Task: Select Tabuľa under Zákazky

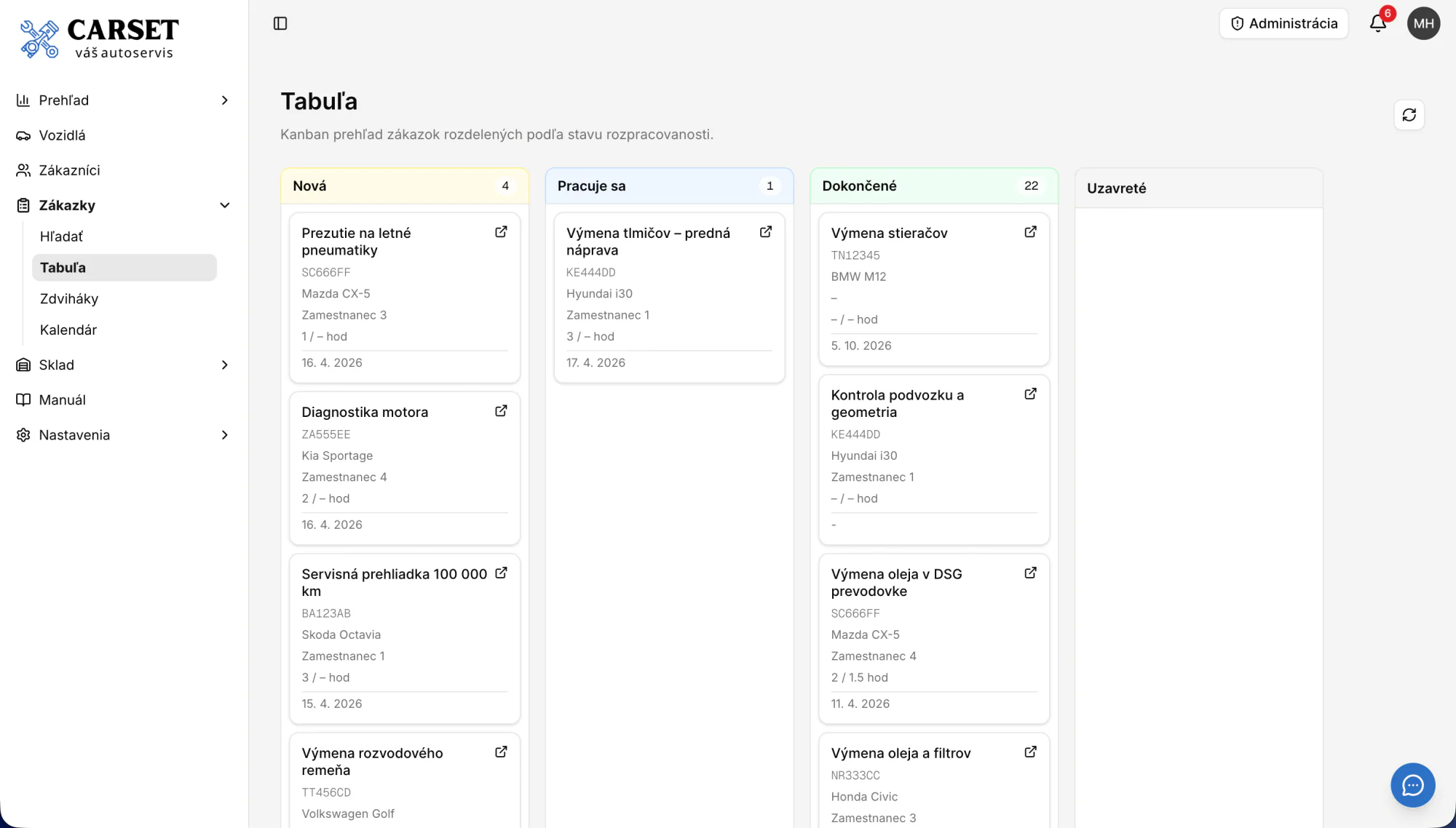Action: [124, 268]
